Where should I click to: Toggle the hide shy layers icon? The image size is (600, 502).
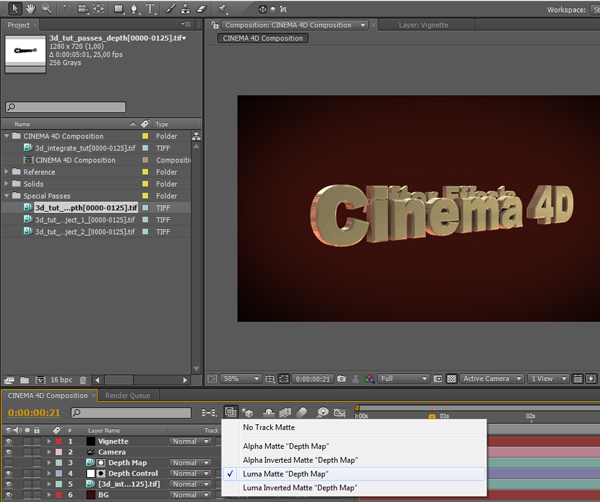pos(269,412)
